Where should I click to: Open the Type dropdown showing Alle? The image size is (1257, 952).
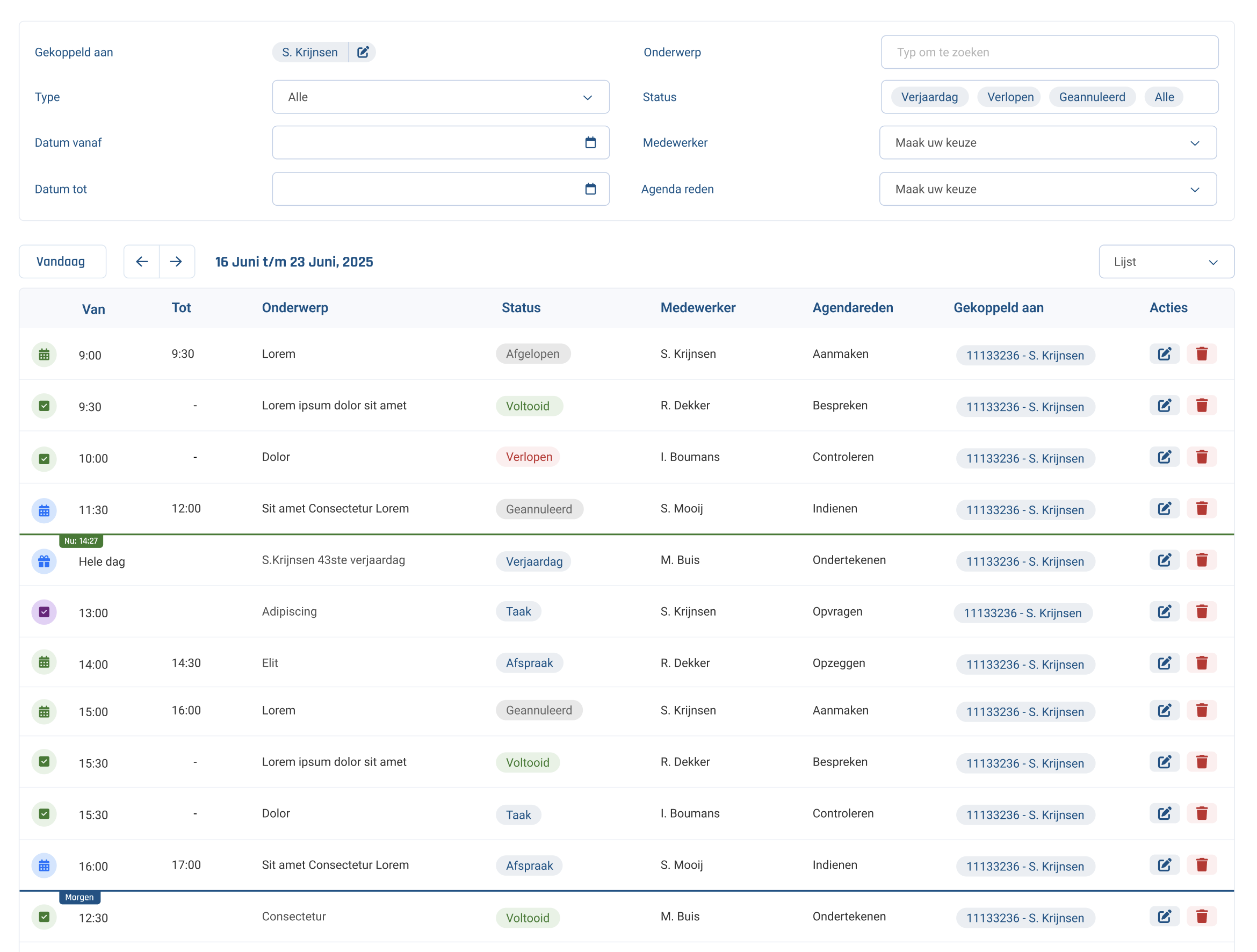point(440,97)
